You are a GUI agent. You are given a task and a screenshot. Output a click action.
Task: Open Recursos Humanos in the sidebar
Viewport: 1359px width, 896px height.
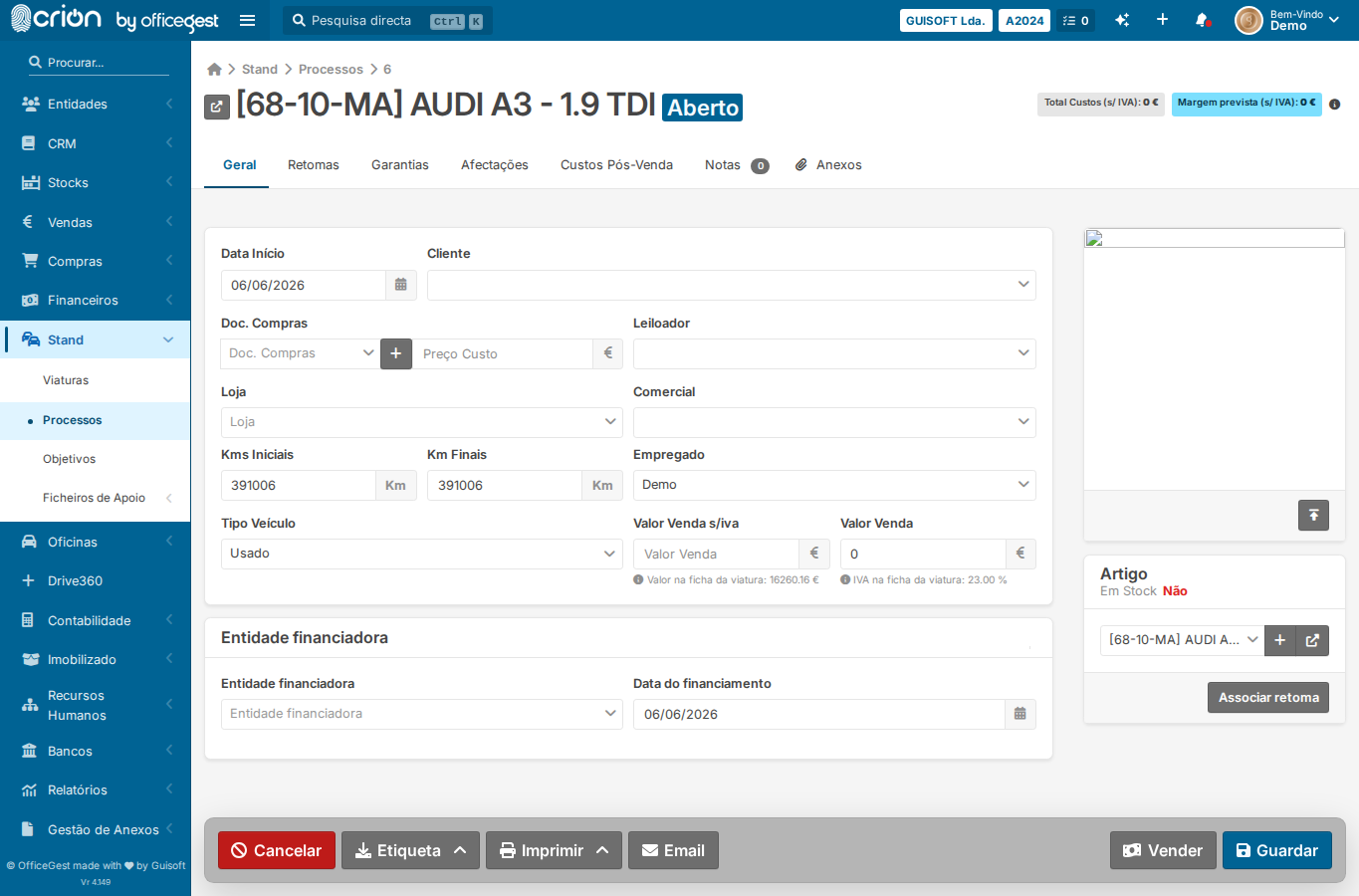(x=96, y=705)
